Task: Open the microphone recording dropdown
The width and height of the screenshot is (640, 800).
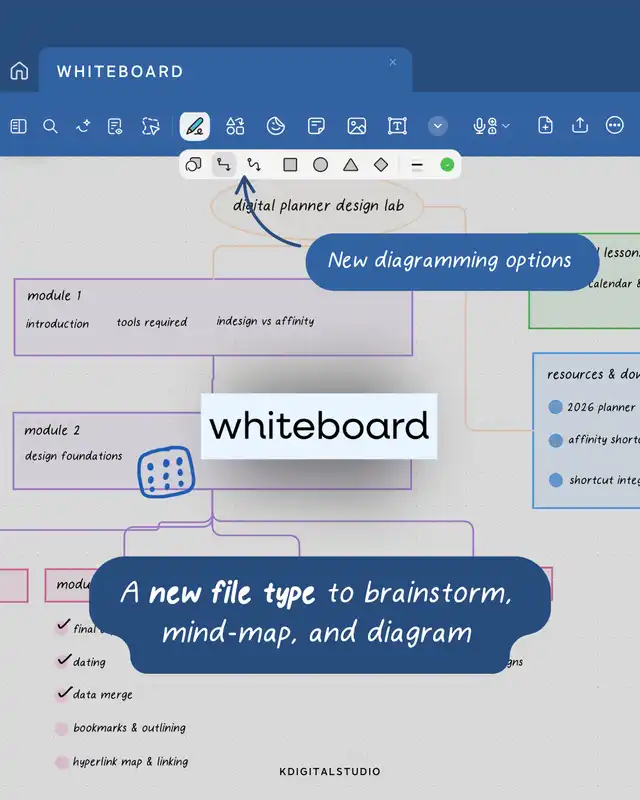Action: 491,126
